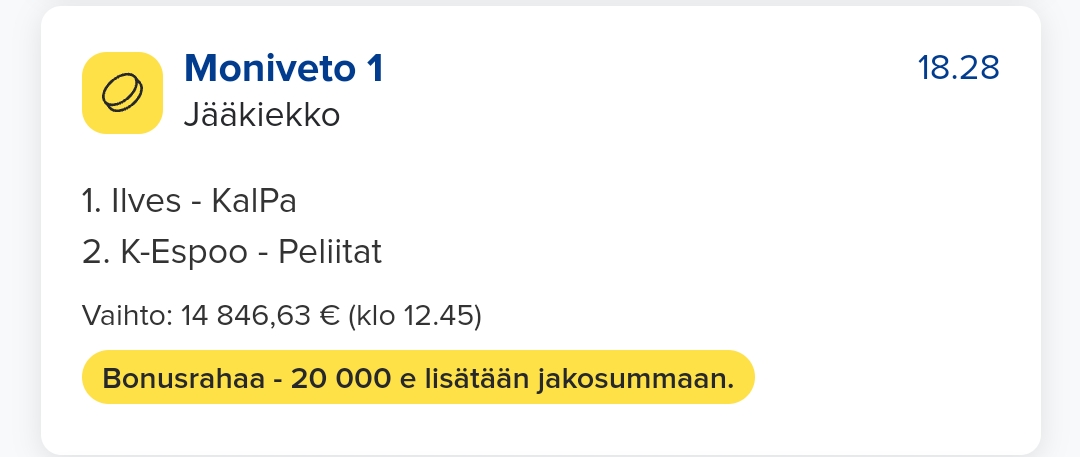Viewport: 1080px width, 457px height.
Task: Click the yellow ice hockey puck icon
Action: click(x=122, y=93)
